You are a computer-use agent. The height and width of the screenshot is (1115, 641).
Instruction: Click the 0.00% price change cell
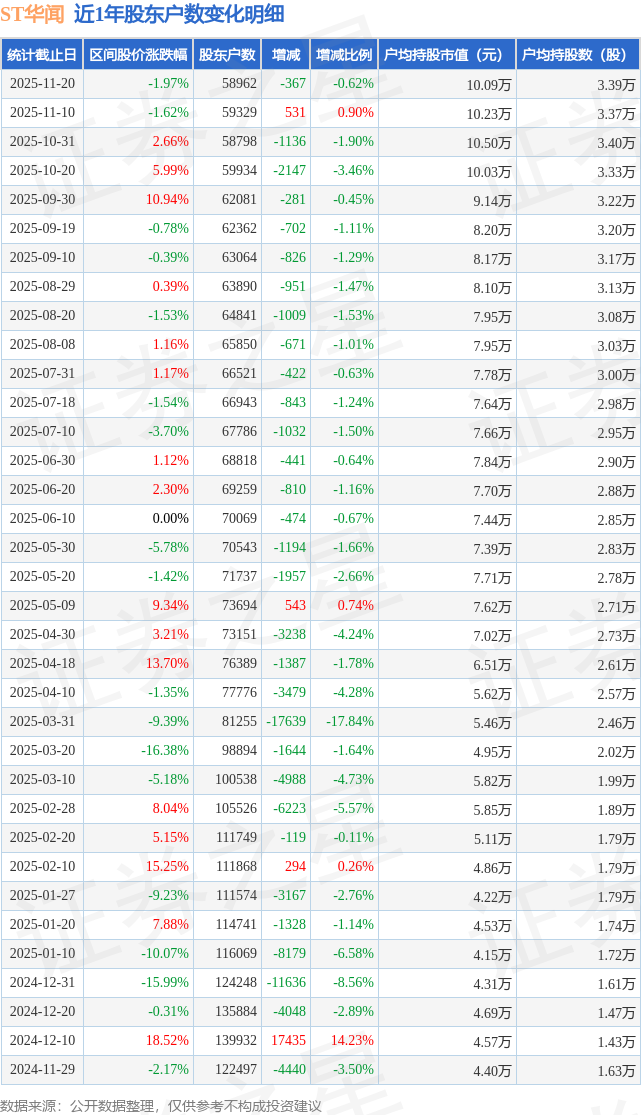tap(169, 519)
